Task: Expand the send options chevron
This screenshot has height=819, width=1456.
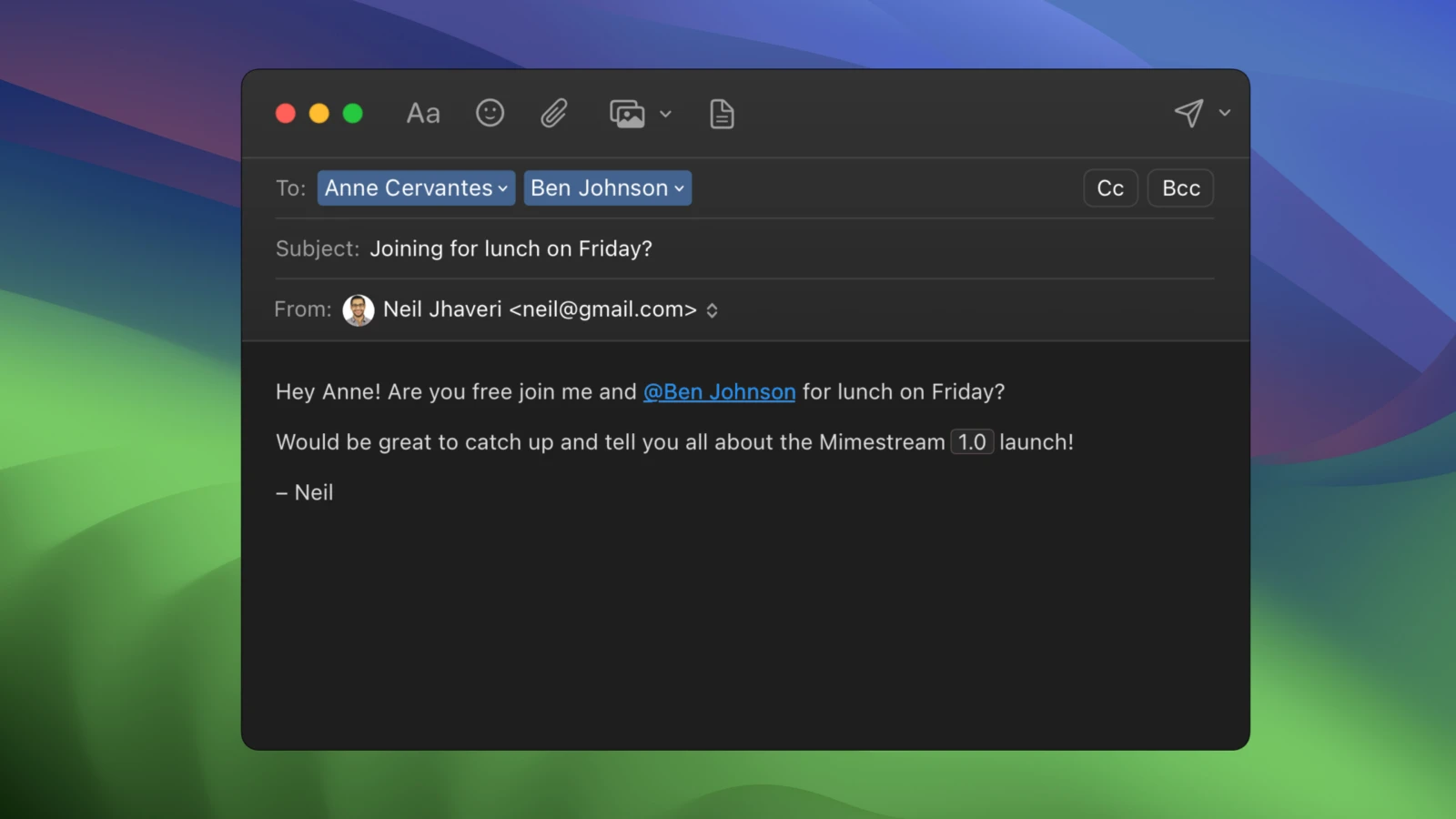Action: pos(1224,113)
